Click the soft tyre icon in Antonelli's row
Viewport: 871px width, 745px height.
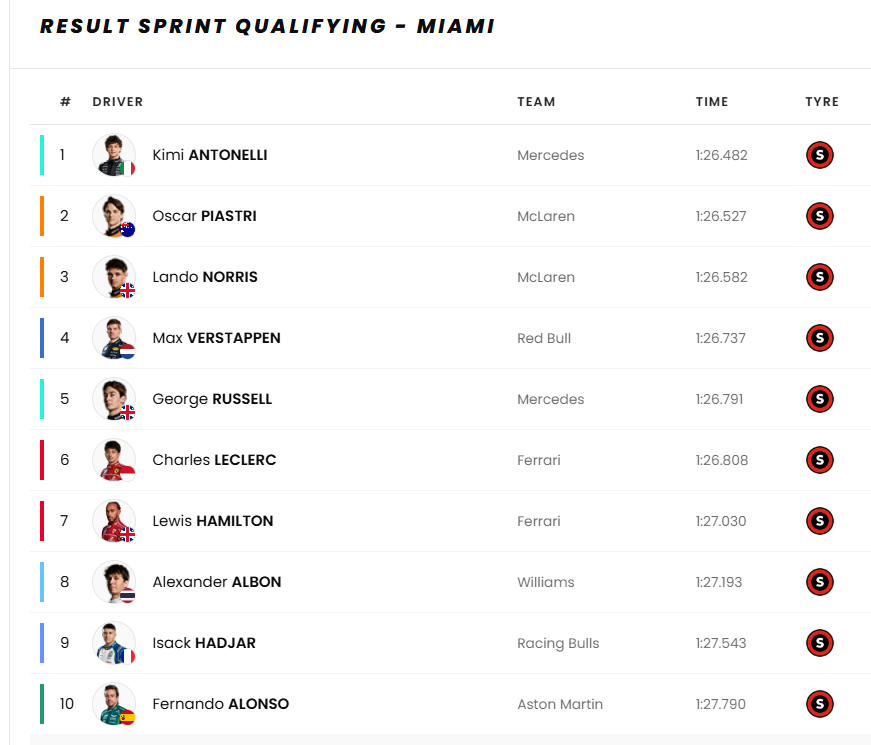click(819, 155)
